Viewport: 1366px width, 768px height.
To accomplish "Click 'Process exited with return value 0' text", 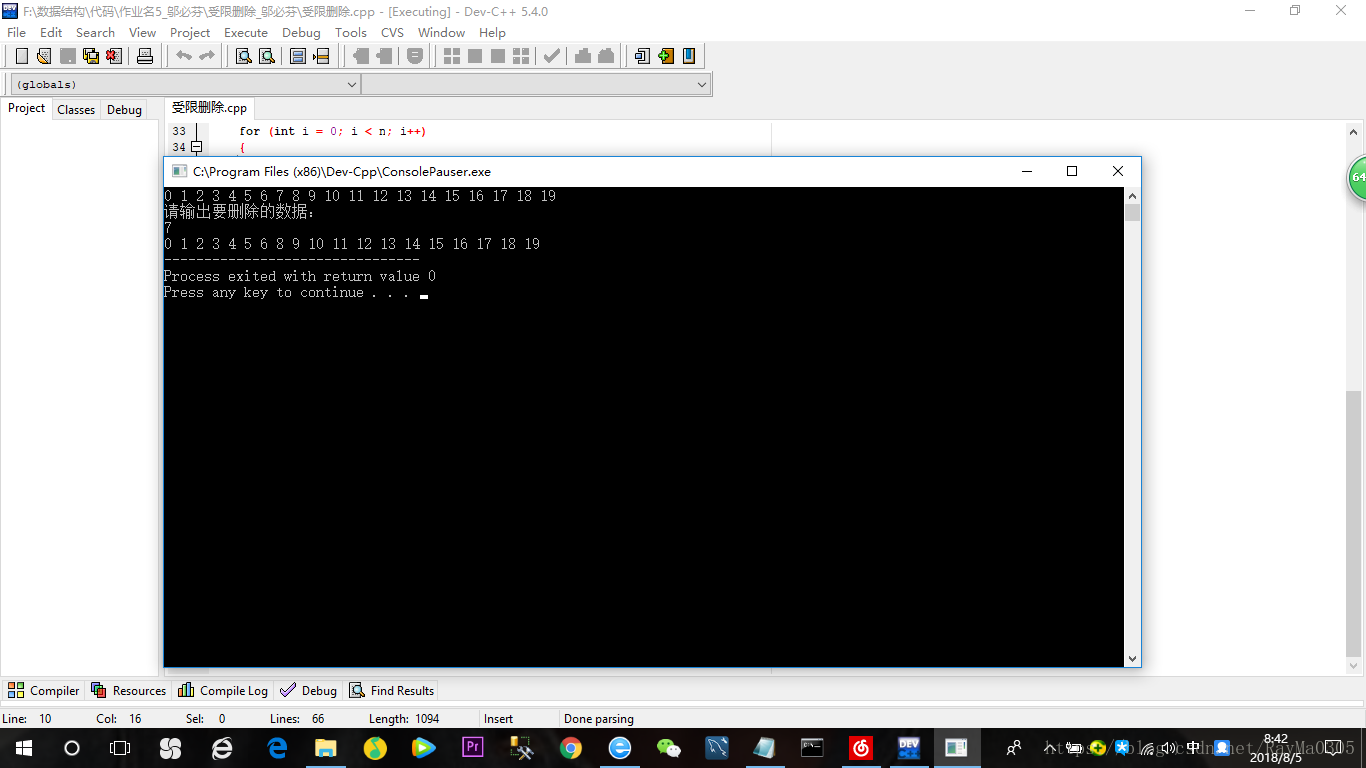I will tap(300, 276).
